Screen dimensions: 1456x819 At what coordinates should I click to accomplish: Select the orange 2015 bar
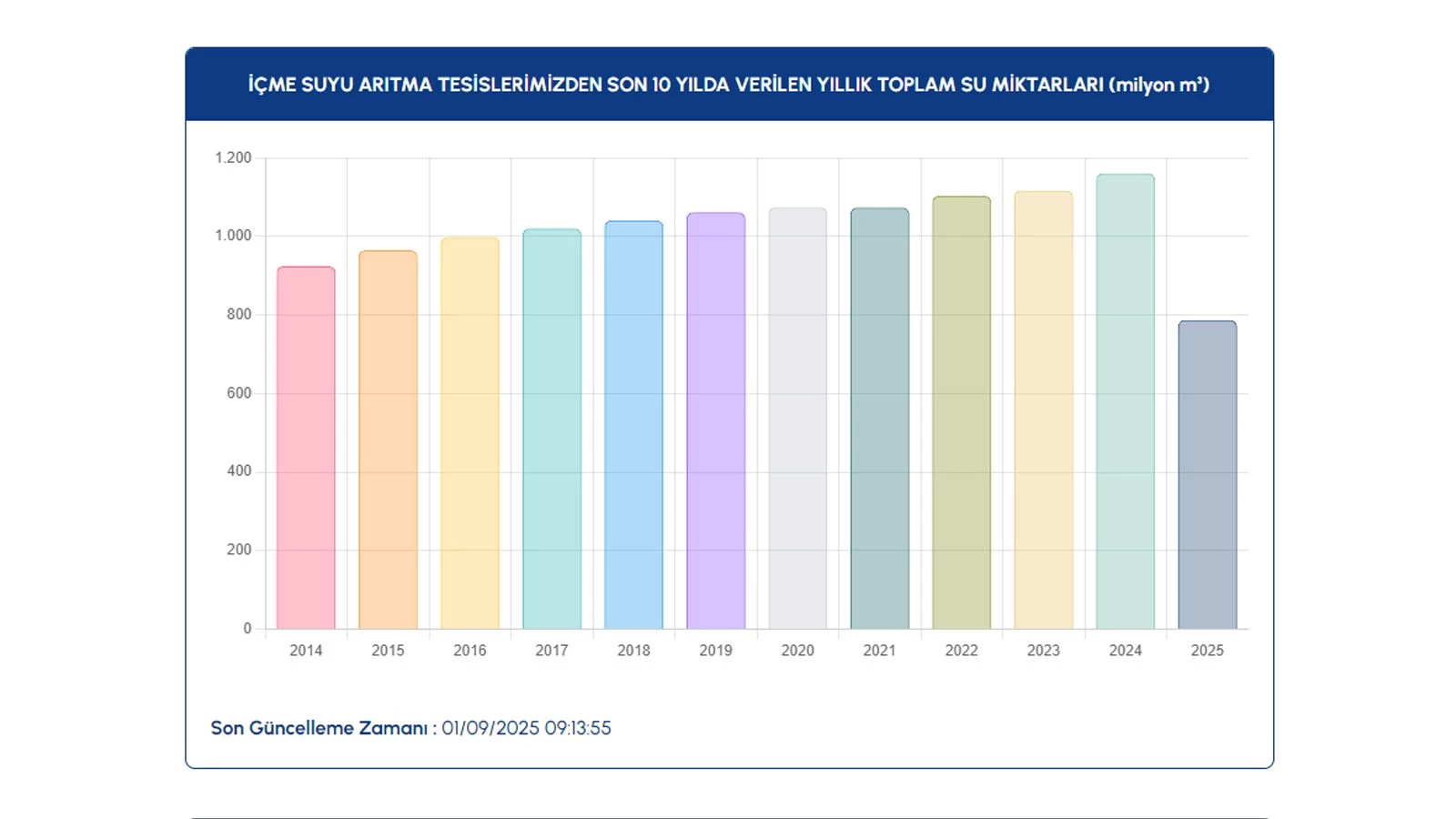pyautogui.click(x=388, y=440)
